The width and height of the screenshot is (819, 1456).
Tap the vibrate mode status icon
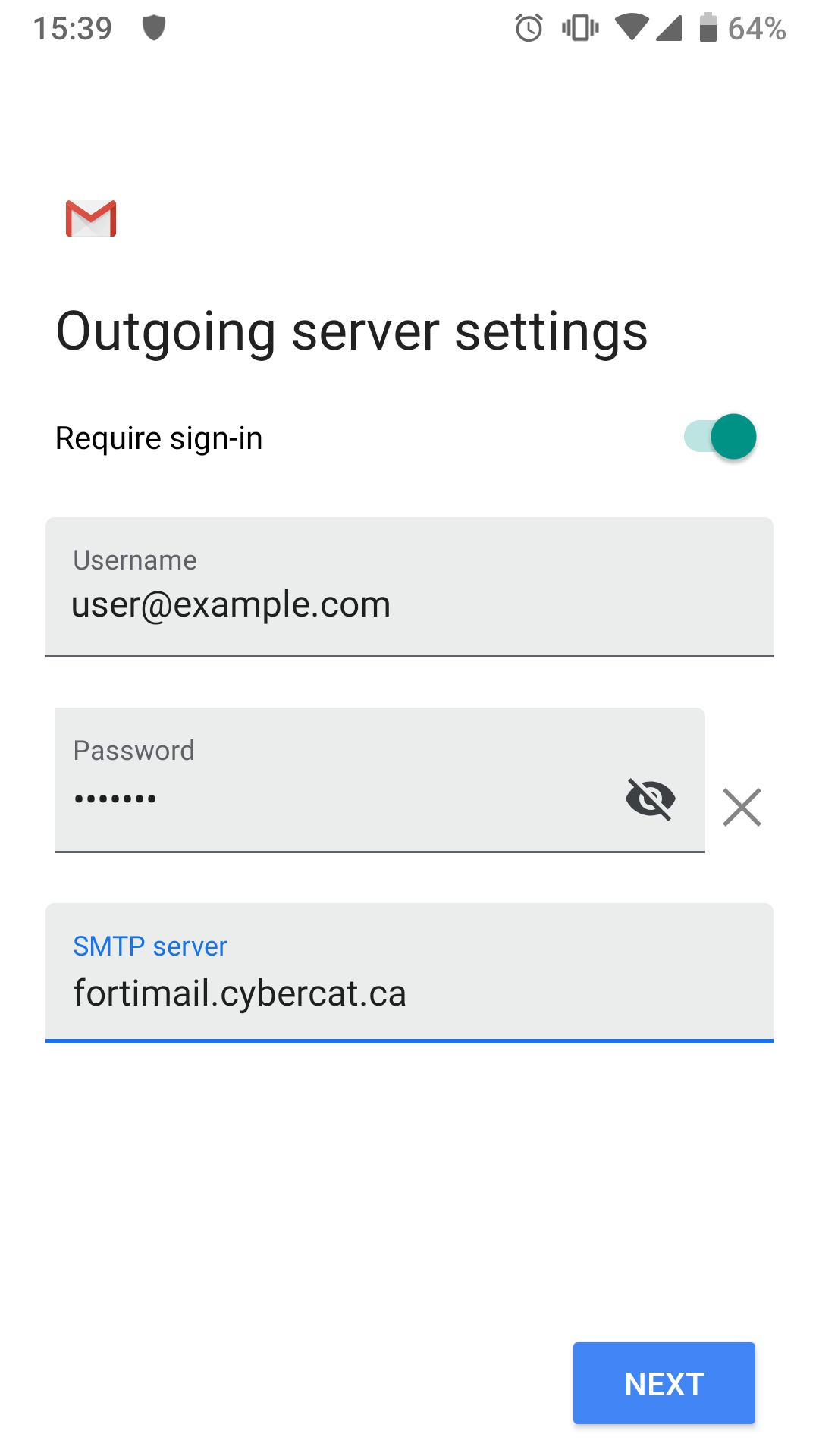(580, 29)
